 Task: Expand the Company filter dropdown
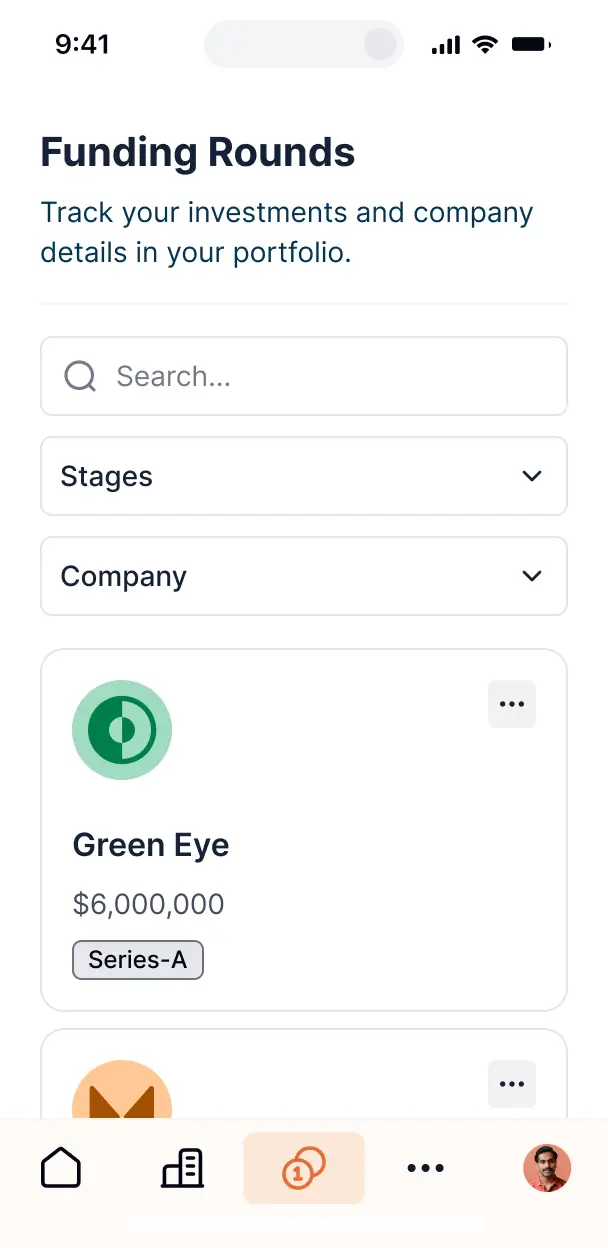[304, 576]
